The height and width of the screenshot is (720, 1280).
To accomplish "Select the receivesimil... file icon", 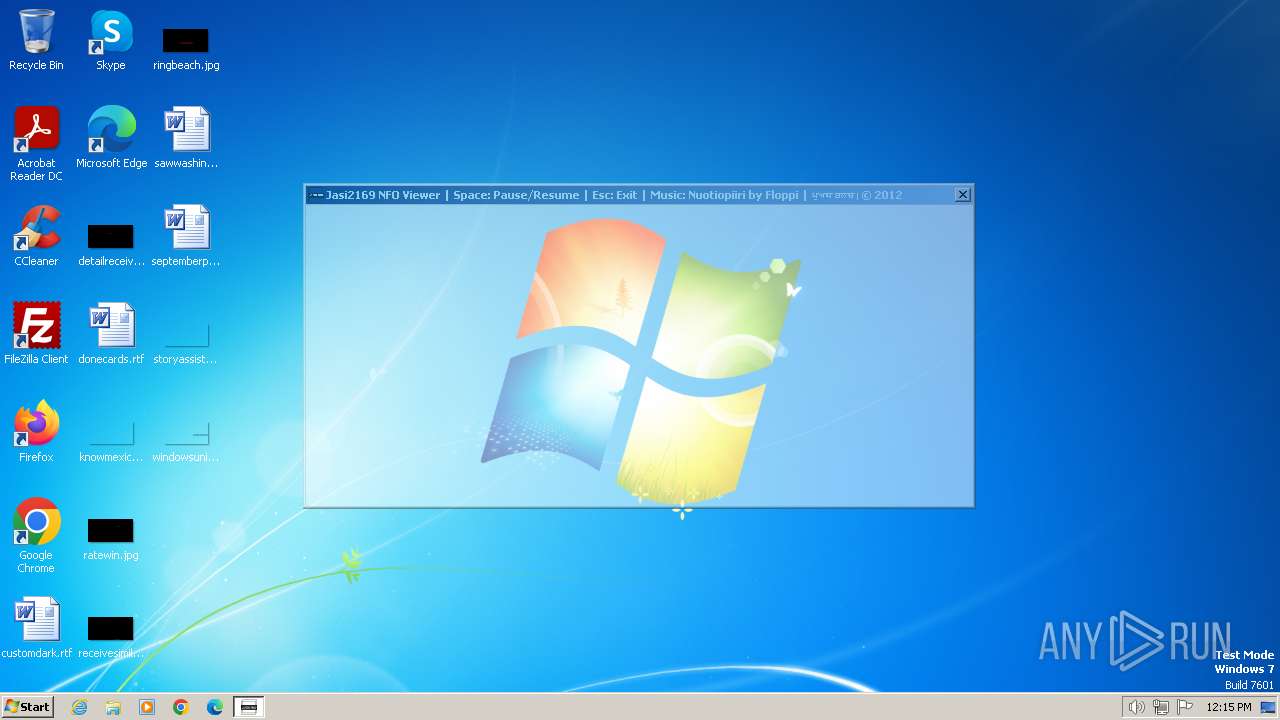I will [111, 637].
